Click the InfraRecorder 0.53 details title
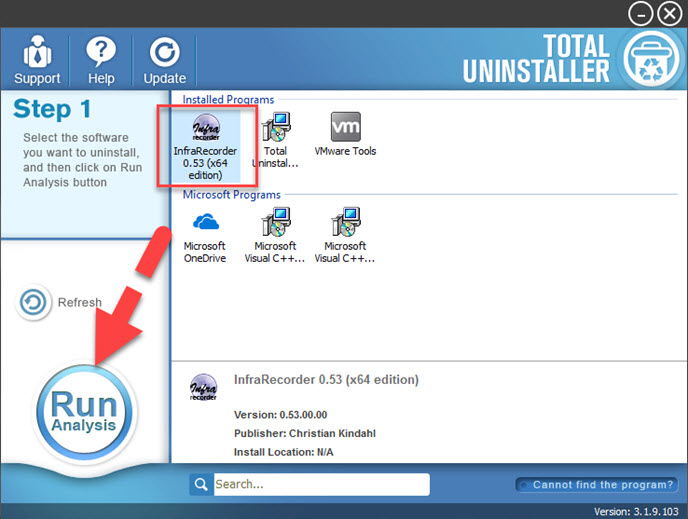This screenshot has height=519, width=688. coord(326,379)
